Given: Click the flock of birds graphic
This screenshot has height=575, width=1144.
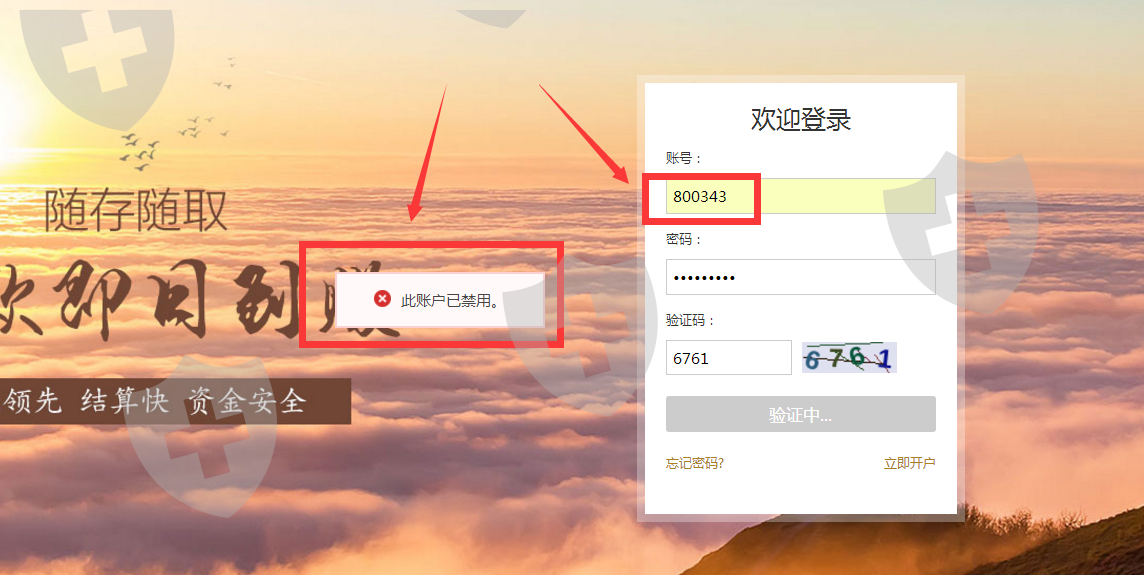Looking at the screenshot, I should point(177,117).
